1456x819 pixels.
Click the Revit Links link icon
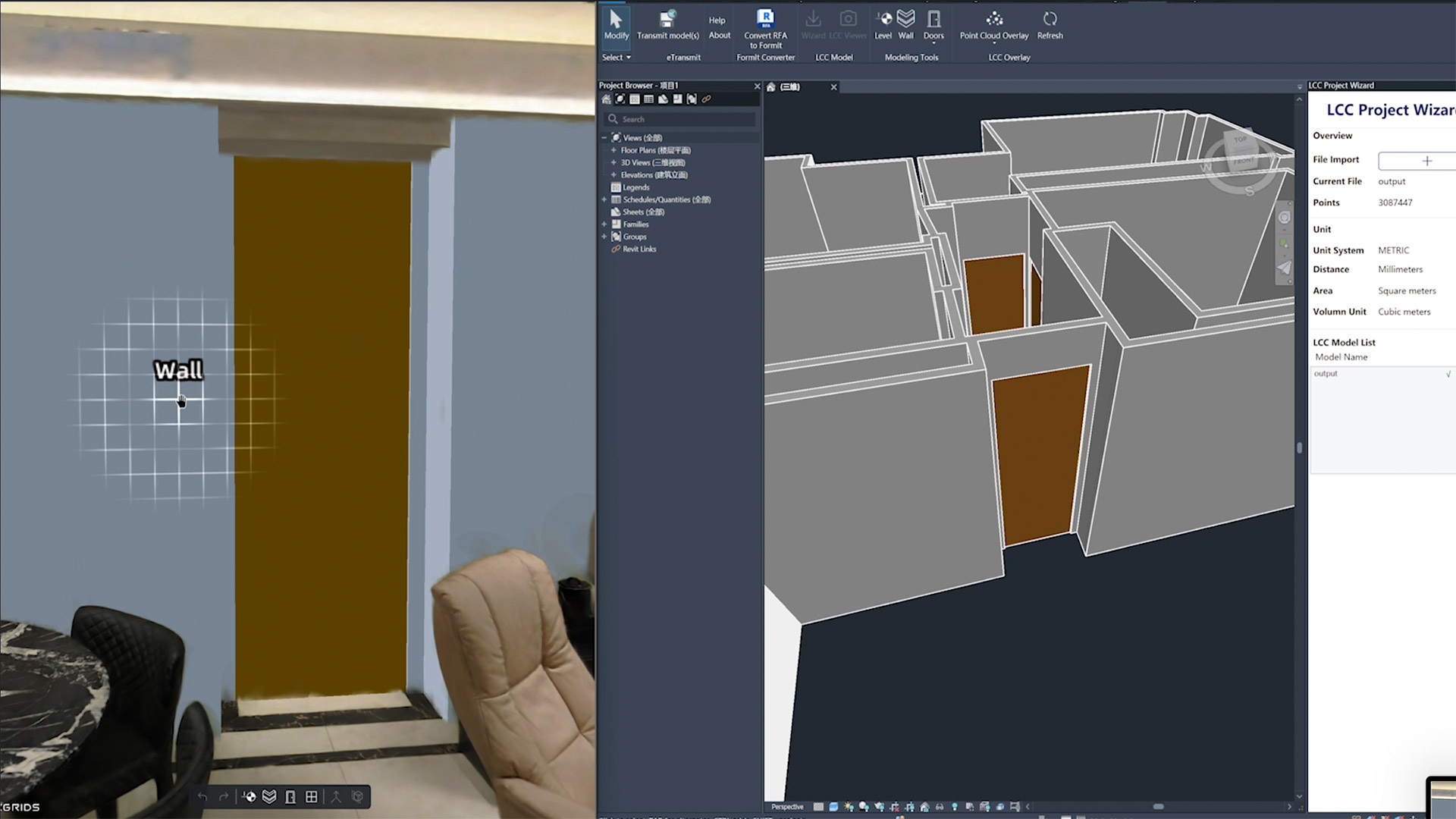tap(617, 249)
